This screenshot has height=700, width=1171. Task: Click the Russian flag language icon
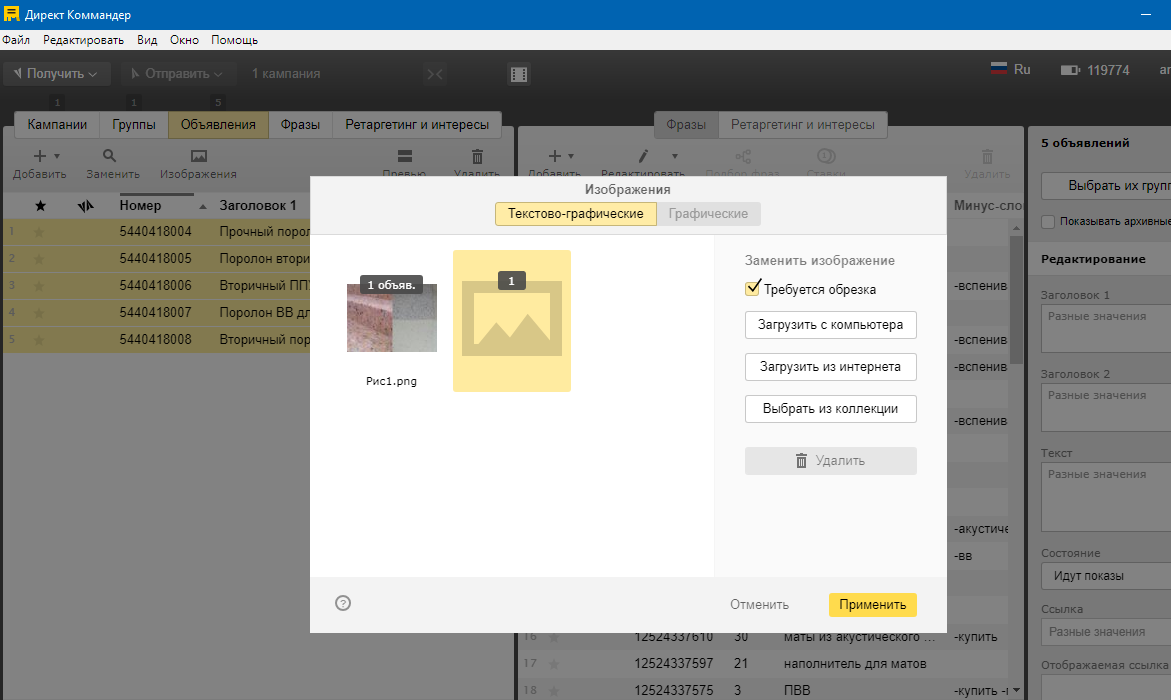click(x=999, y=69)
